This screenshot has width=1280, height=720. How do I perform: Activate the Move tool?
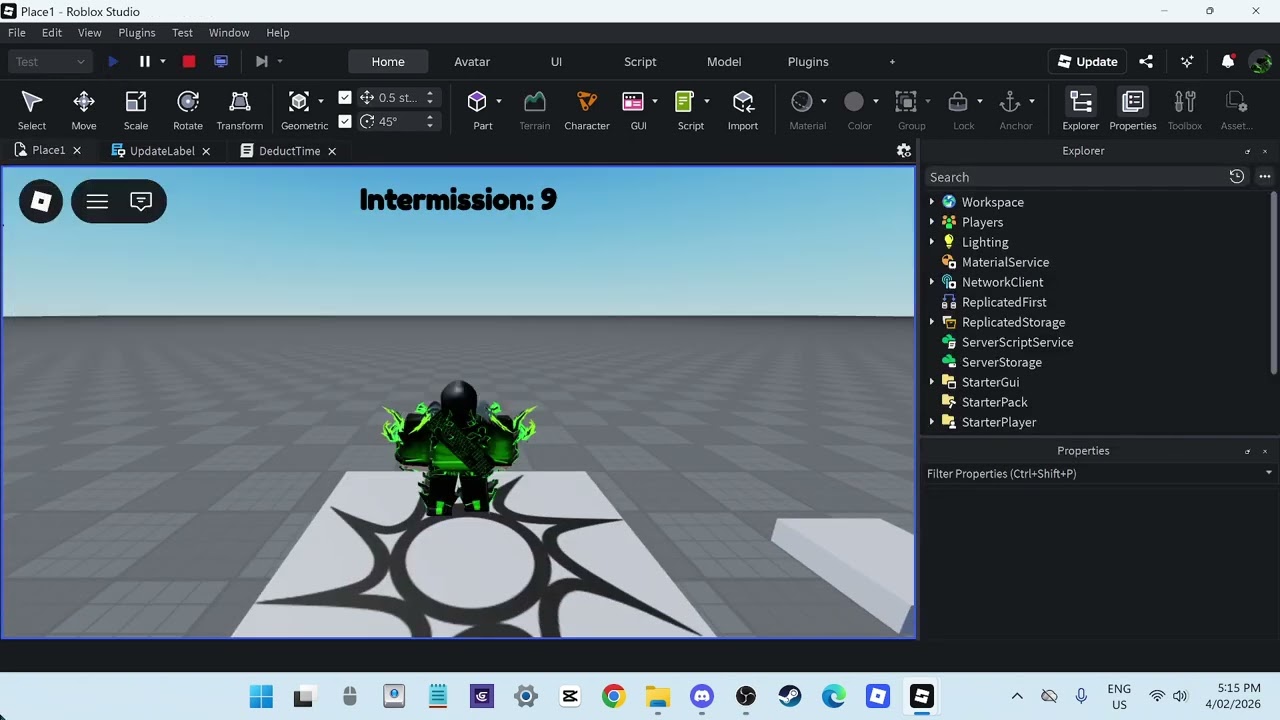84,110
